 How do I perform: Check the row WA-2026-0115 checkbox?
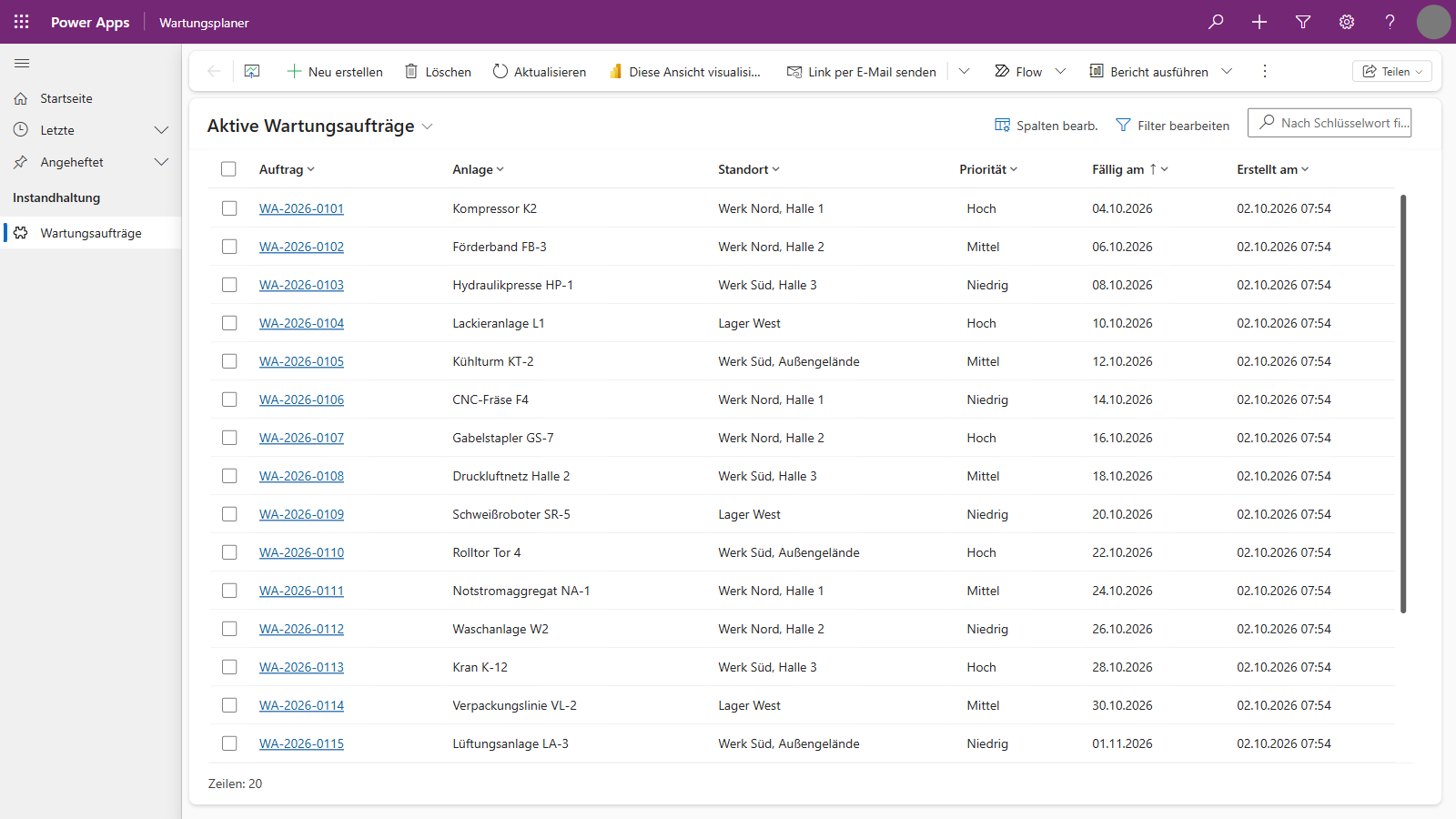(x=229, y=743)
